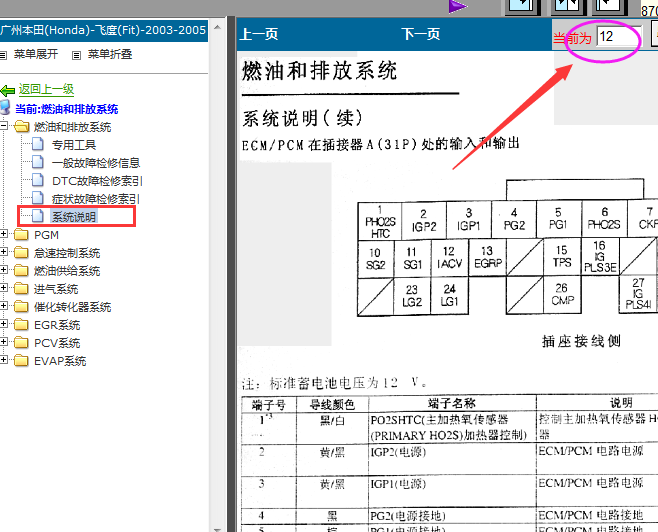Click the folder icon of 燃油和排放系统
This screenshot has height=532, width=658.
21,126
